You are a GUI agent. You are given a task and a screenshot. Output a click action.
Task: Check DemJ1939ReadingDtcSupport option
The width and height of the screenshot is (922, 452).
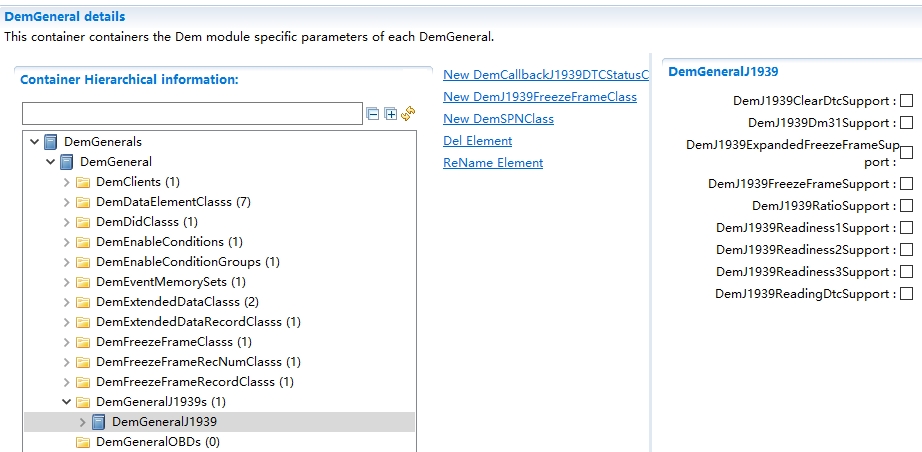(906, 294)
